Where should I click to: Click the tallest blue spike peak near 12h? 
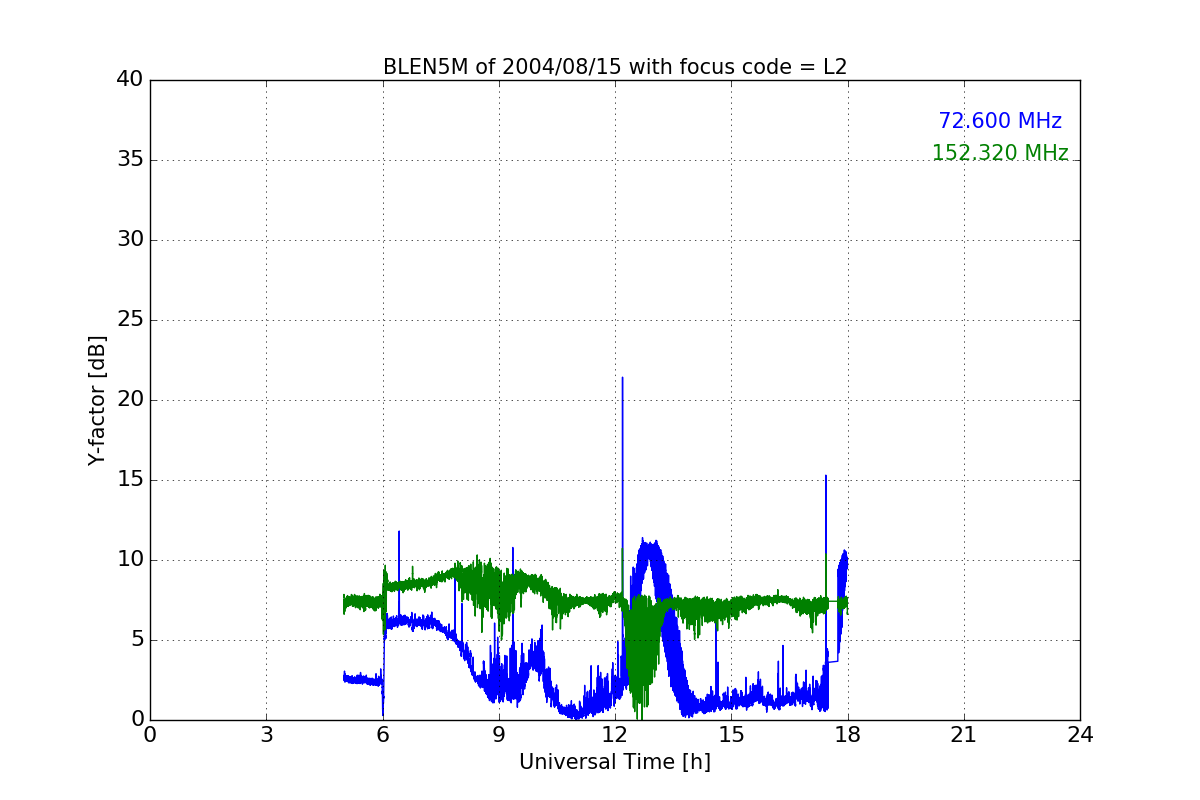click(622, 378)
